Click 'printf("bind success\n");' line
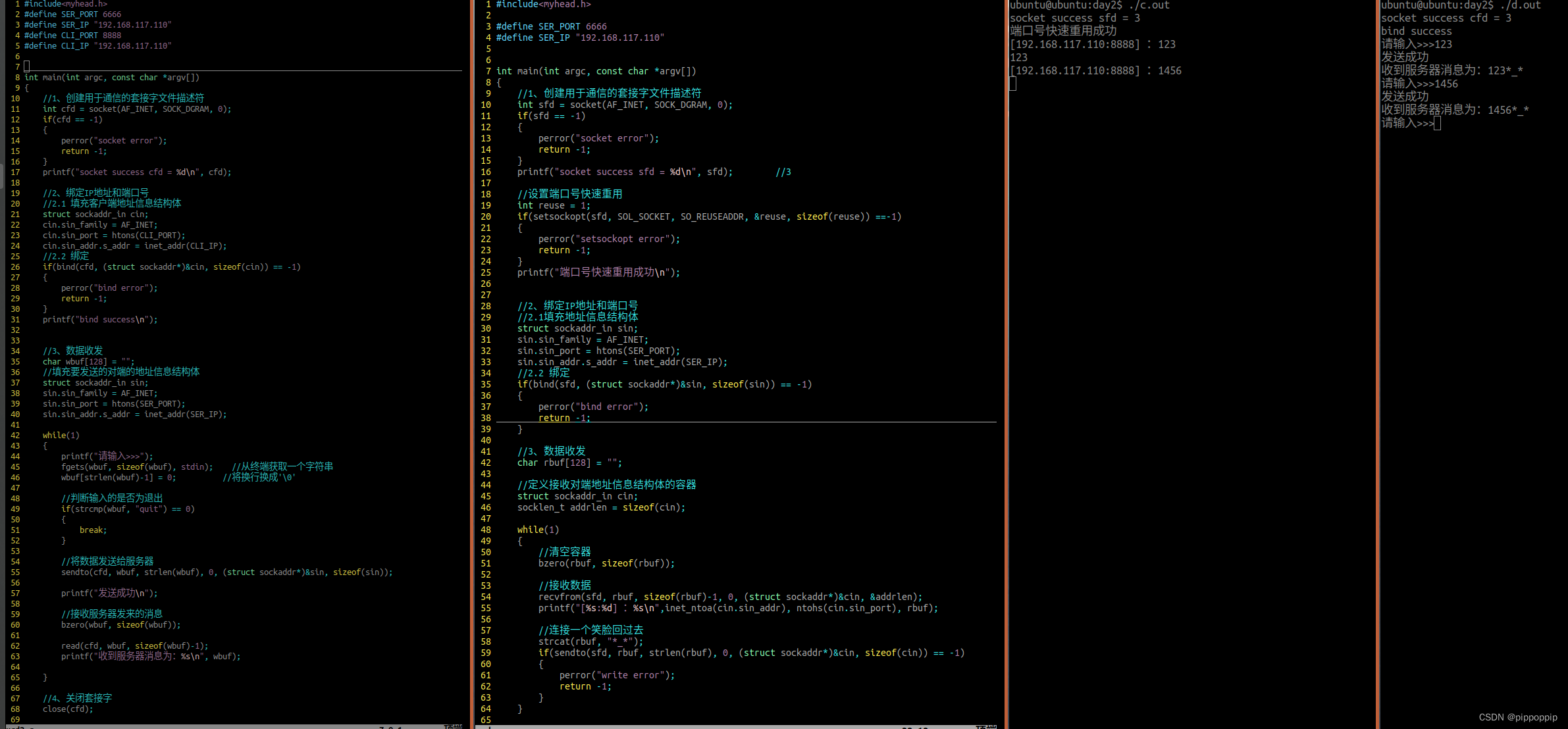Screen dimensions: 1568x729 click(x=100, y=320)
